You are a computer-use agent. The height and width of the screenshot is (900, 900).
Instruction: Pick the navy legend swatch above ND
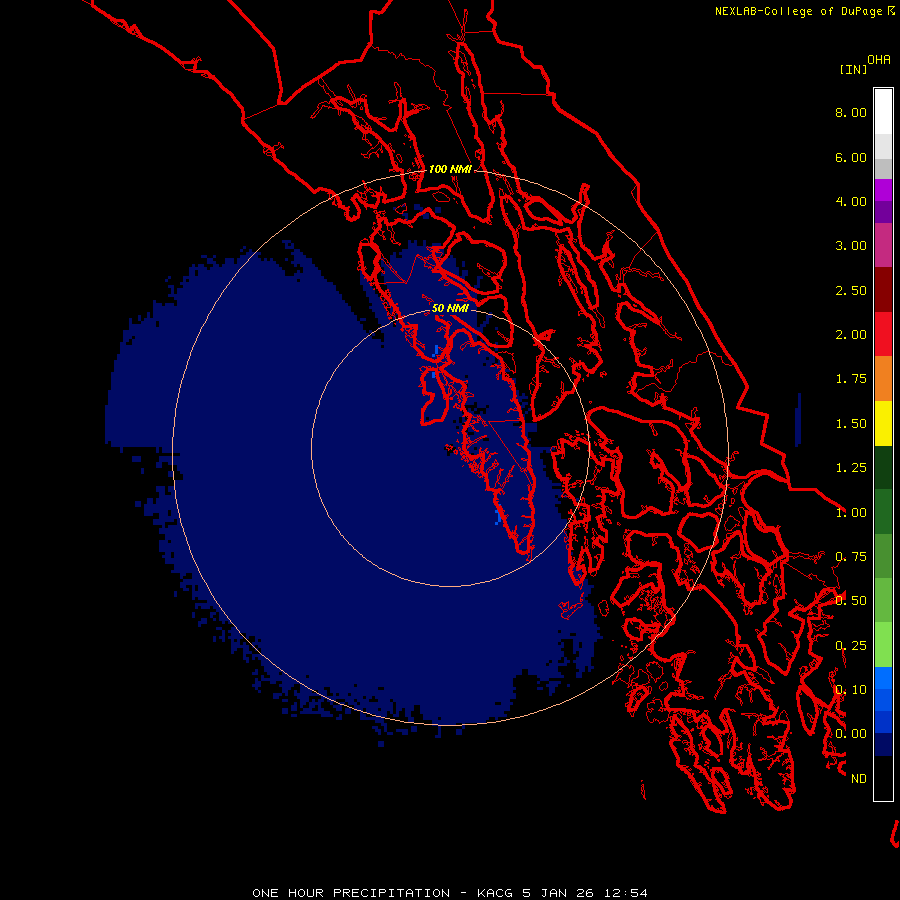pos(883,744)
